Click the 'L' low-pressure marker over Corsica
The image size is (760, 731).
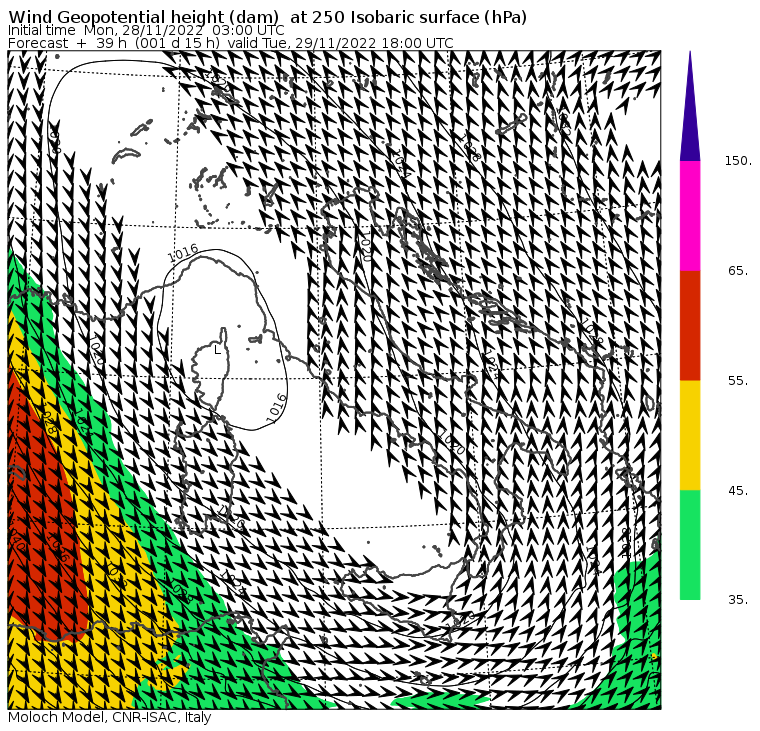[x=218, y=350]
